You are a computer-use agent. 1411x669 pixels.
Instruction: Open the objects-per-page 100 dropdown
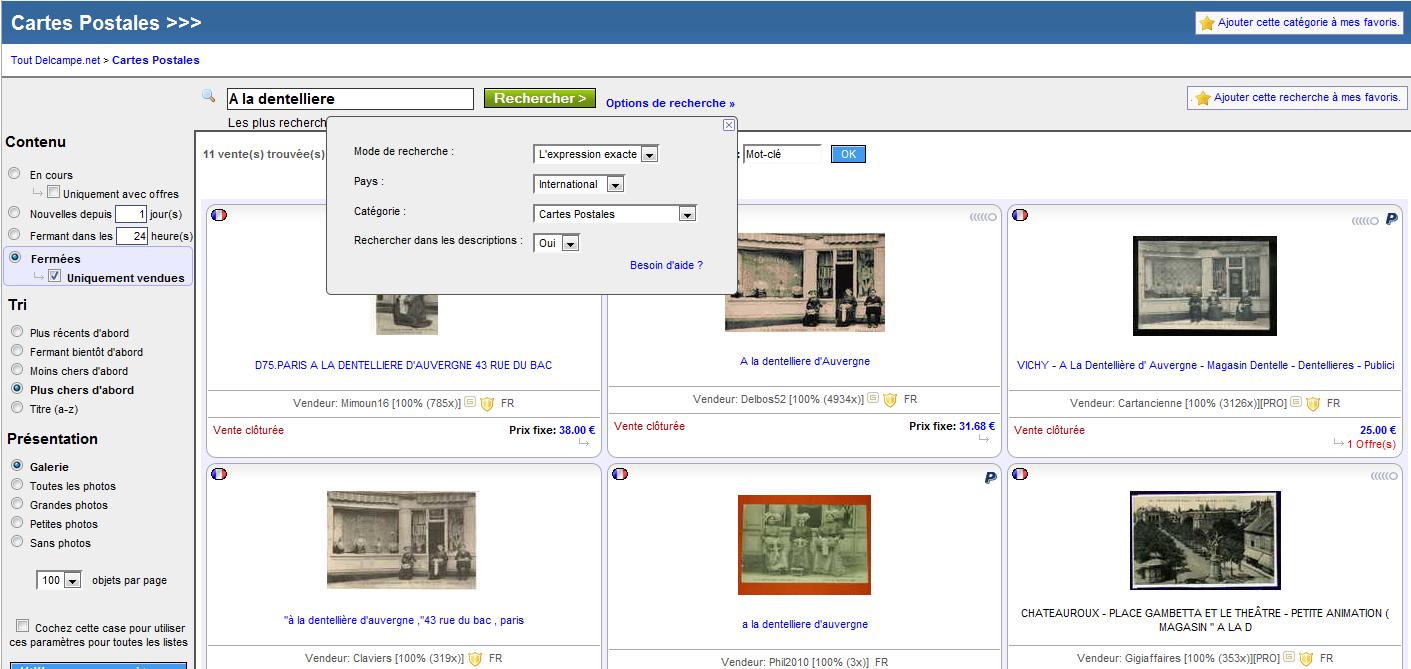pyautogui.click(x=59, y=581)
